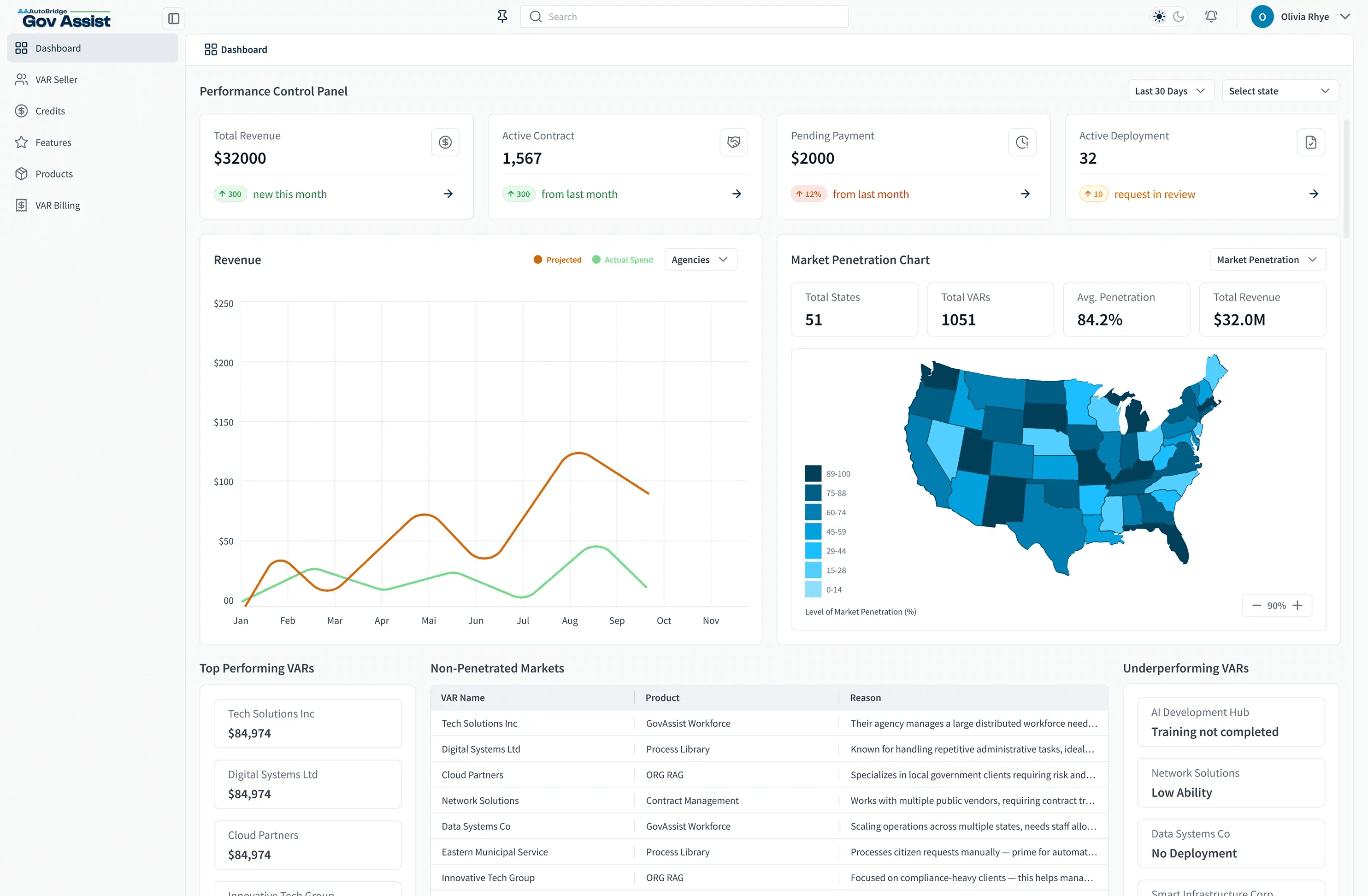Go to VAR Billing in the sidebar
Screen dimensions: 1368x896
[x=58, y=205]
